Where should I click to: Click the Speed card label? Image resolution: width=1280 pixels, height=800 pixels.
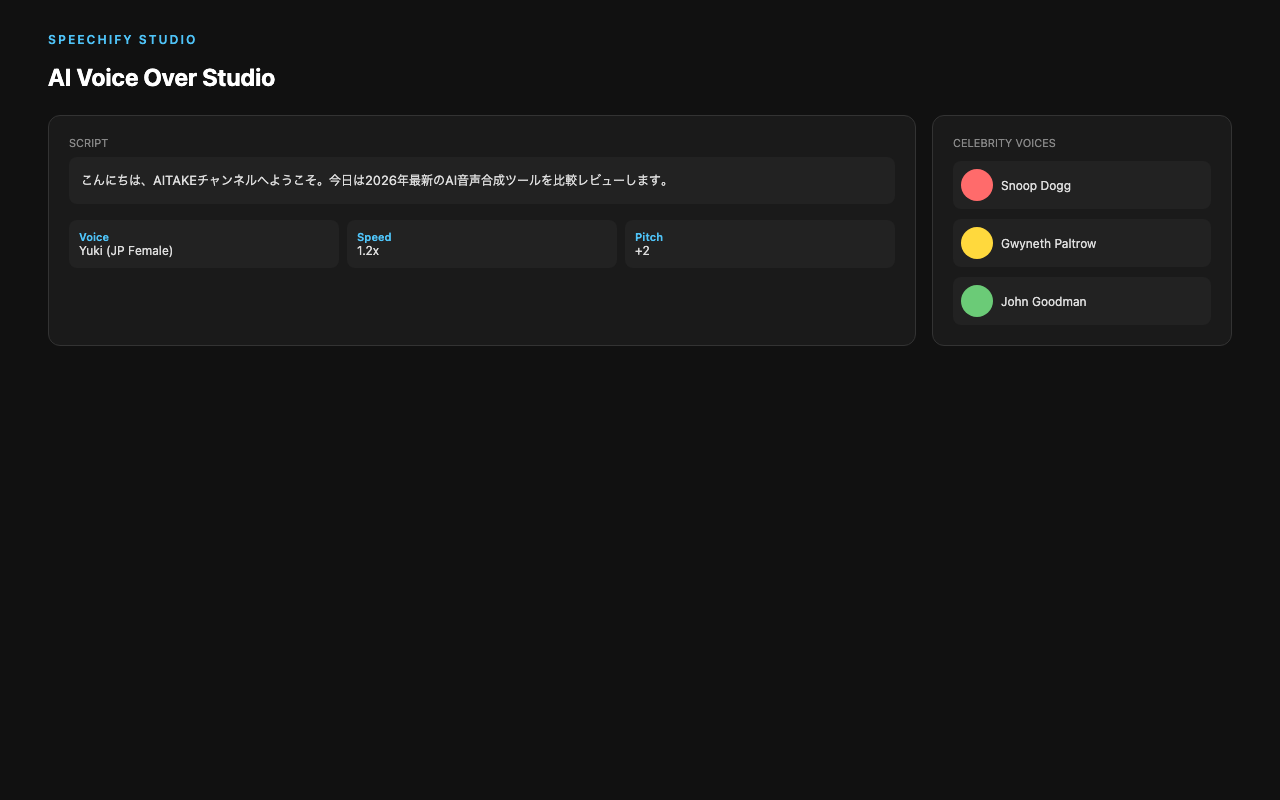tap(373, 237)
